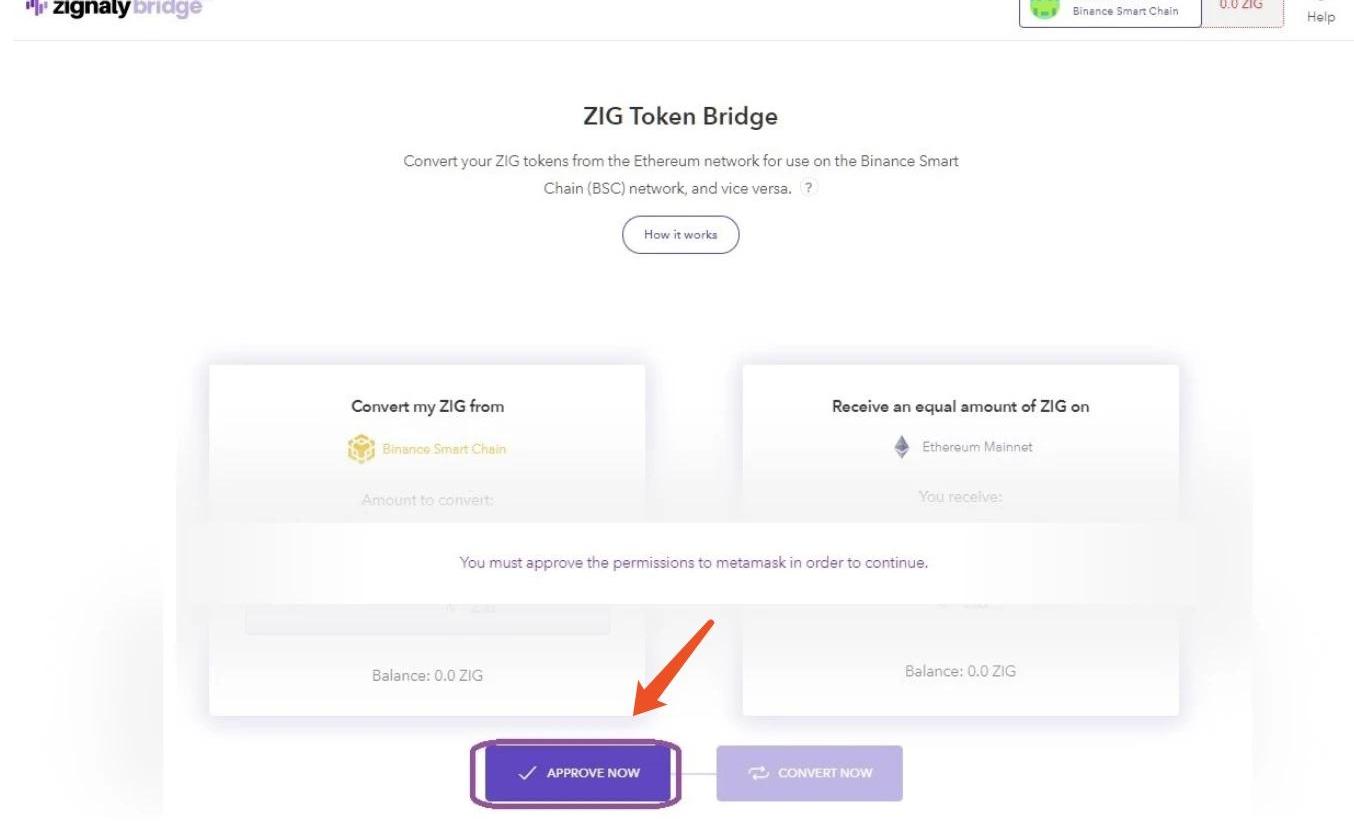Click the question mark tooltip icon
The image size is (1354, 834).
tap(809, 189)
